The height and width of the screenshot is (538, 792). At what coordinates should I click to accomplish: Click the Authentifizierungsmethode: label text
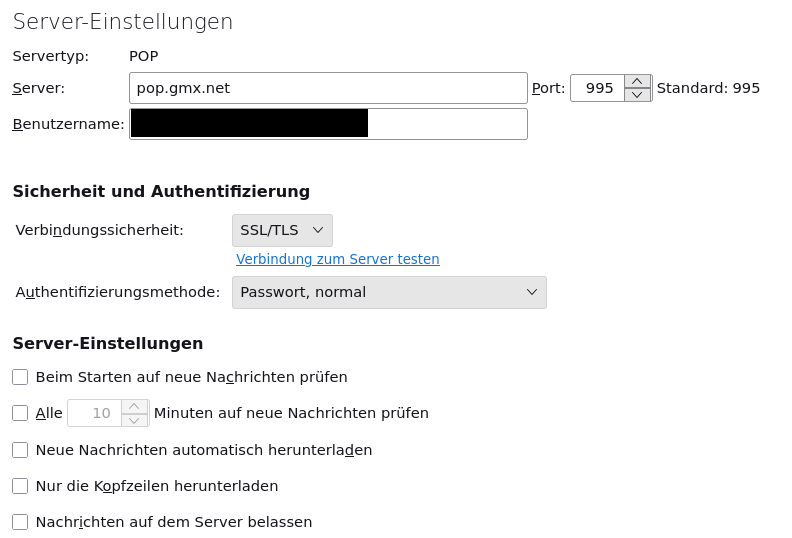point(117,292)
